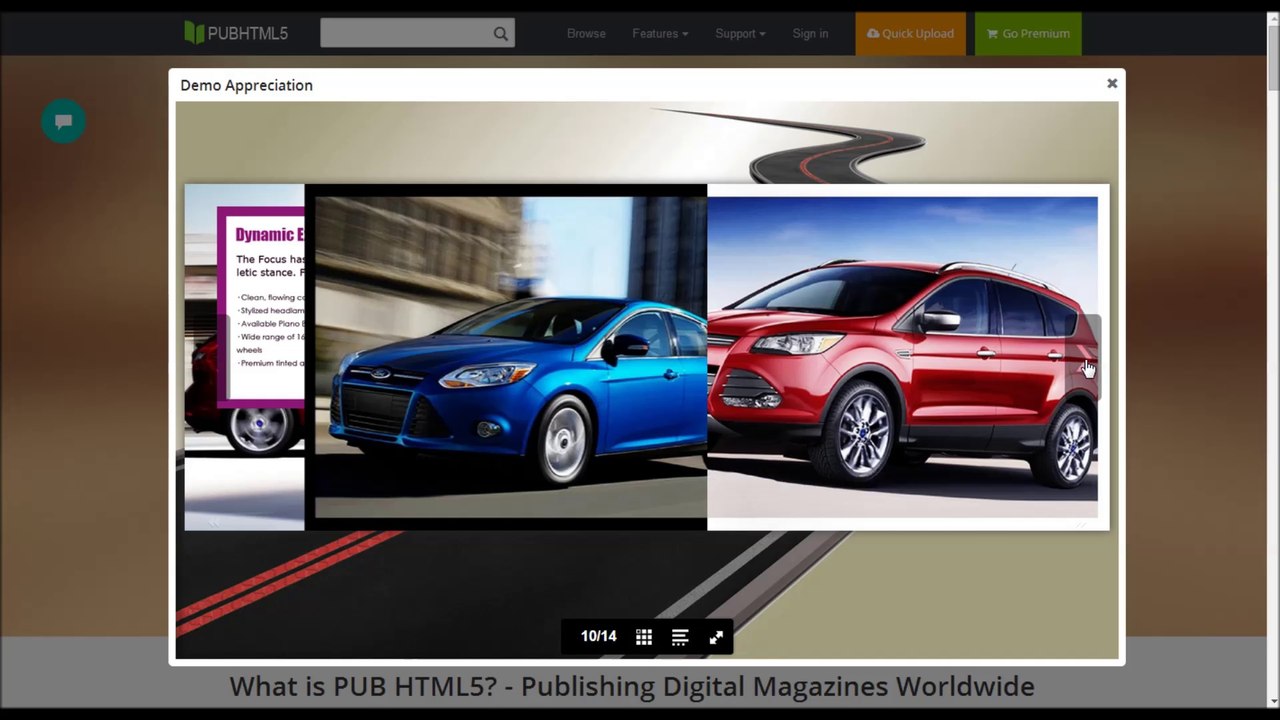Open the Sign in link
Viewport: 1280px width, 720px height.
(x=810, y=33)
